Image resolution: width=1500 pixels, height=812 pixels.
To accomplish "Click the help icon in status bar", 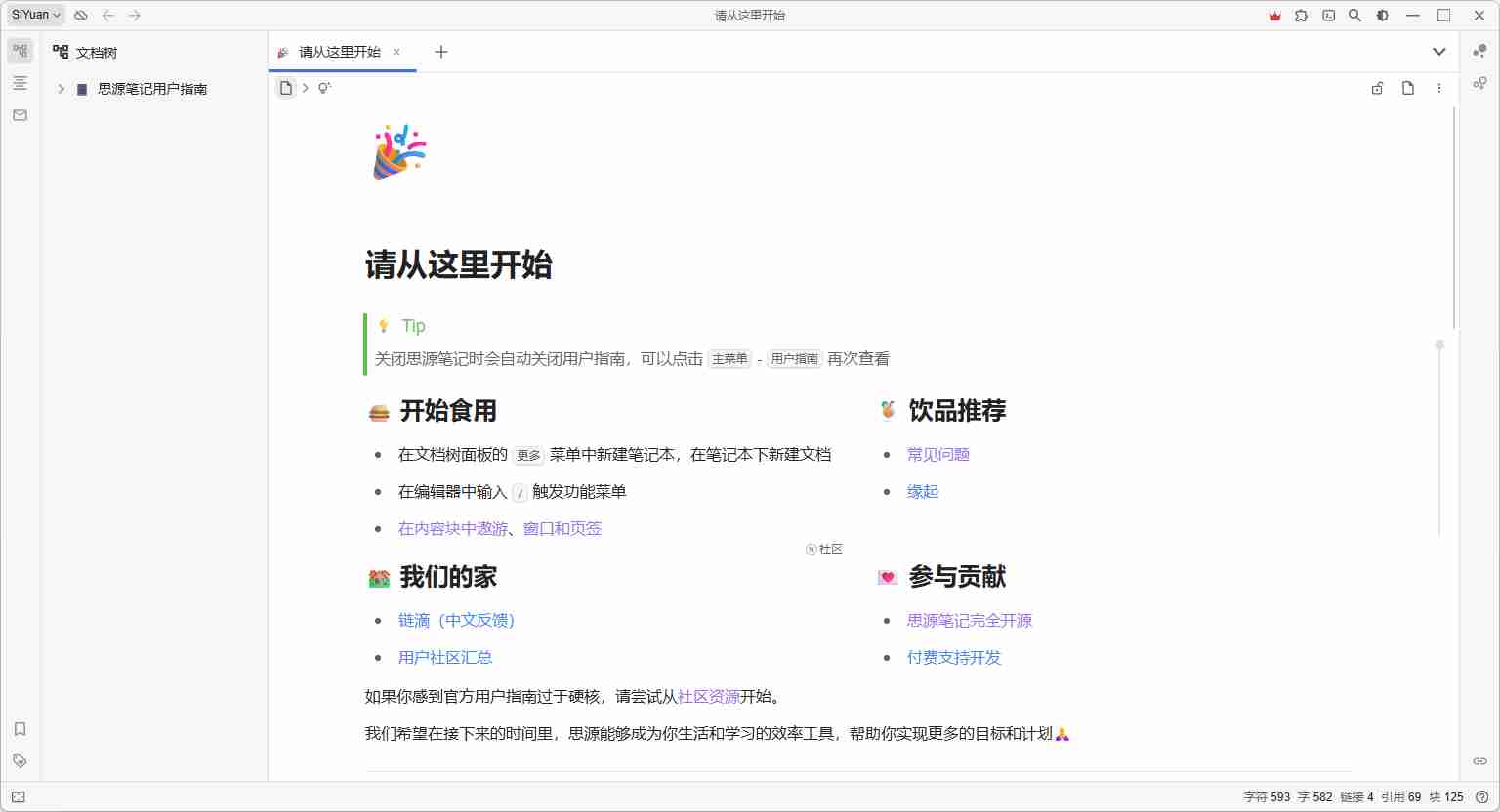I will (1481, 797).
